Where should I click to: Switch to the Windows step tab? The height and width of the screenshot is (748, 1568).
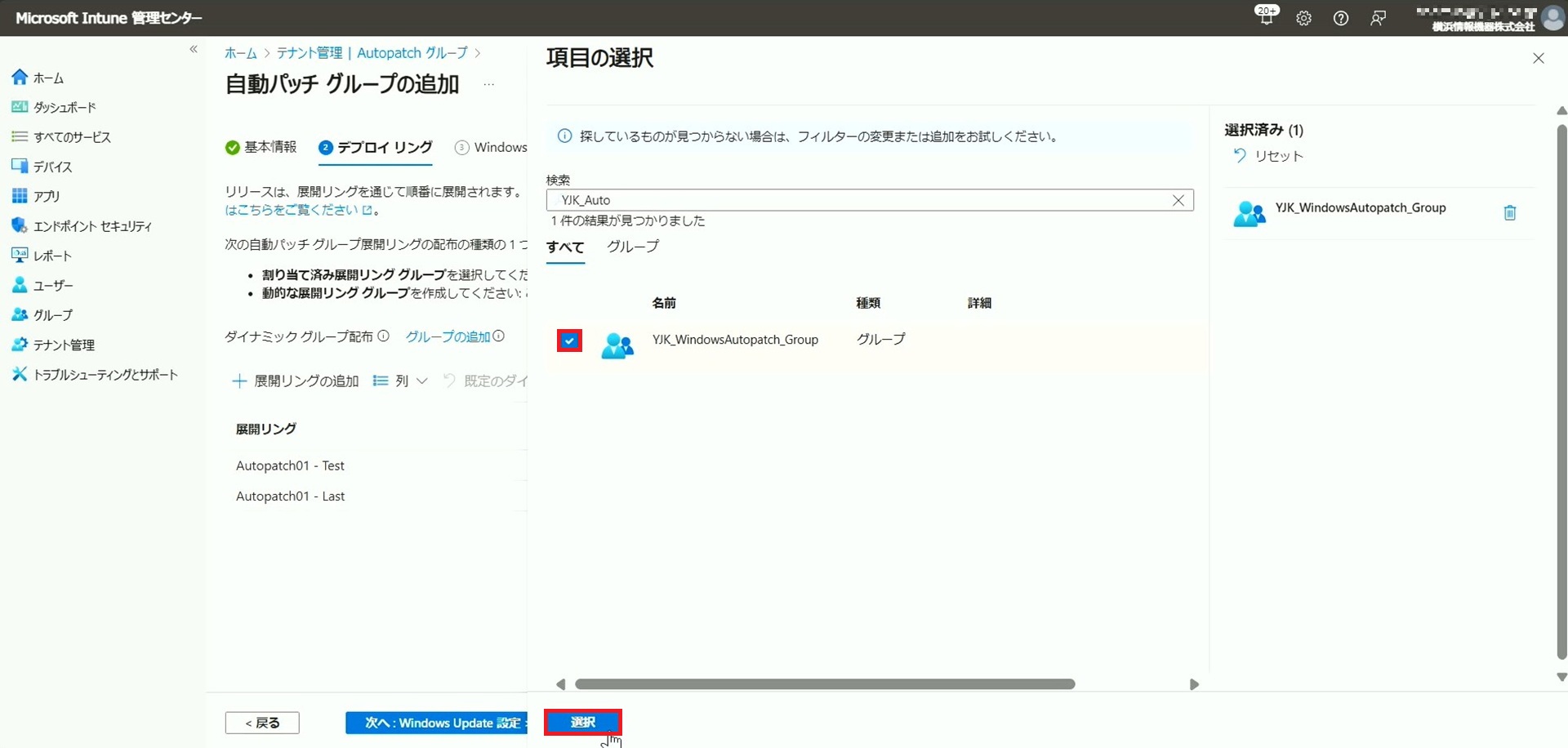point(491,147)
